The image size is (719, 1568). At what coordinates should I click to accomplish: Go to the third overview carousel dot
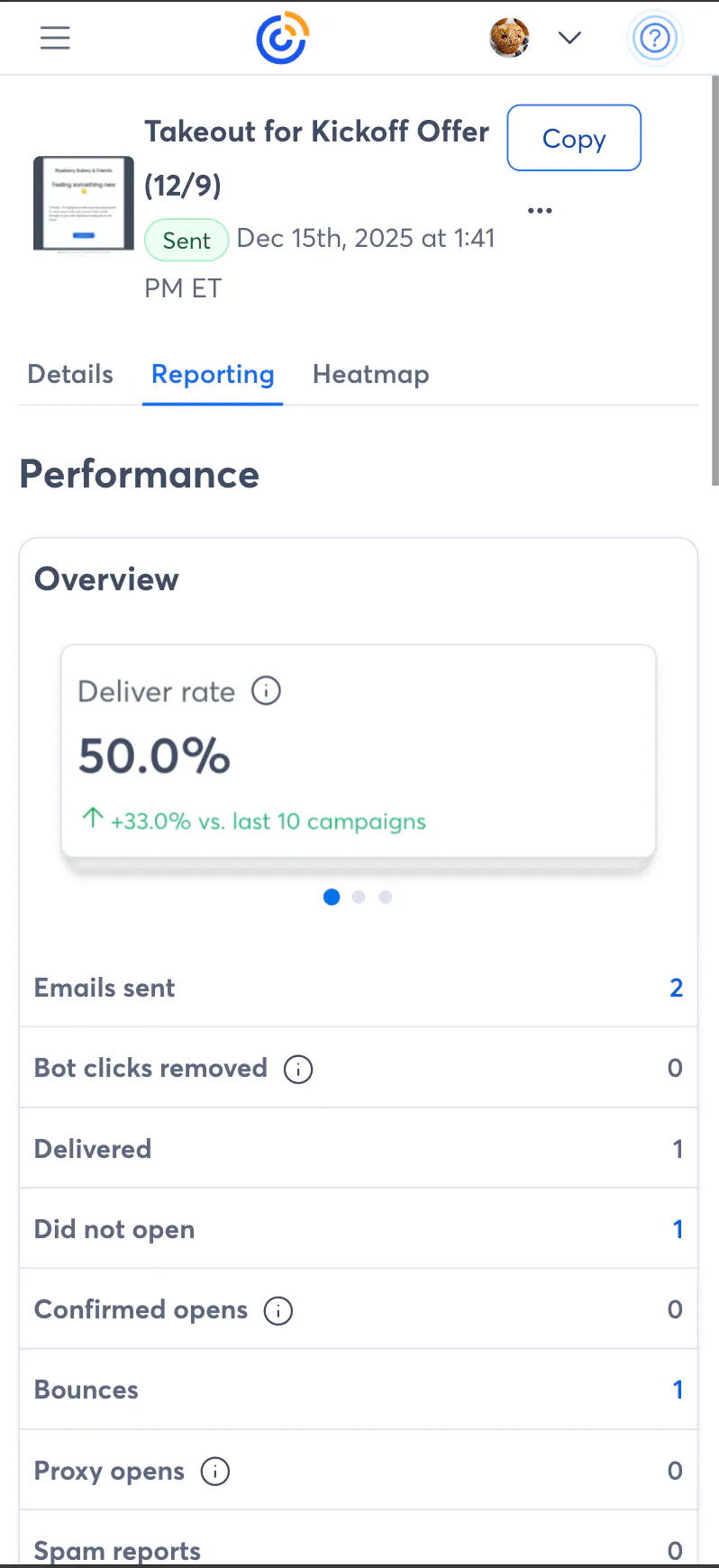click(x=386, y=898)
